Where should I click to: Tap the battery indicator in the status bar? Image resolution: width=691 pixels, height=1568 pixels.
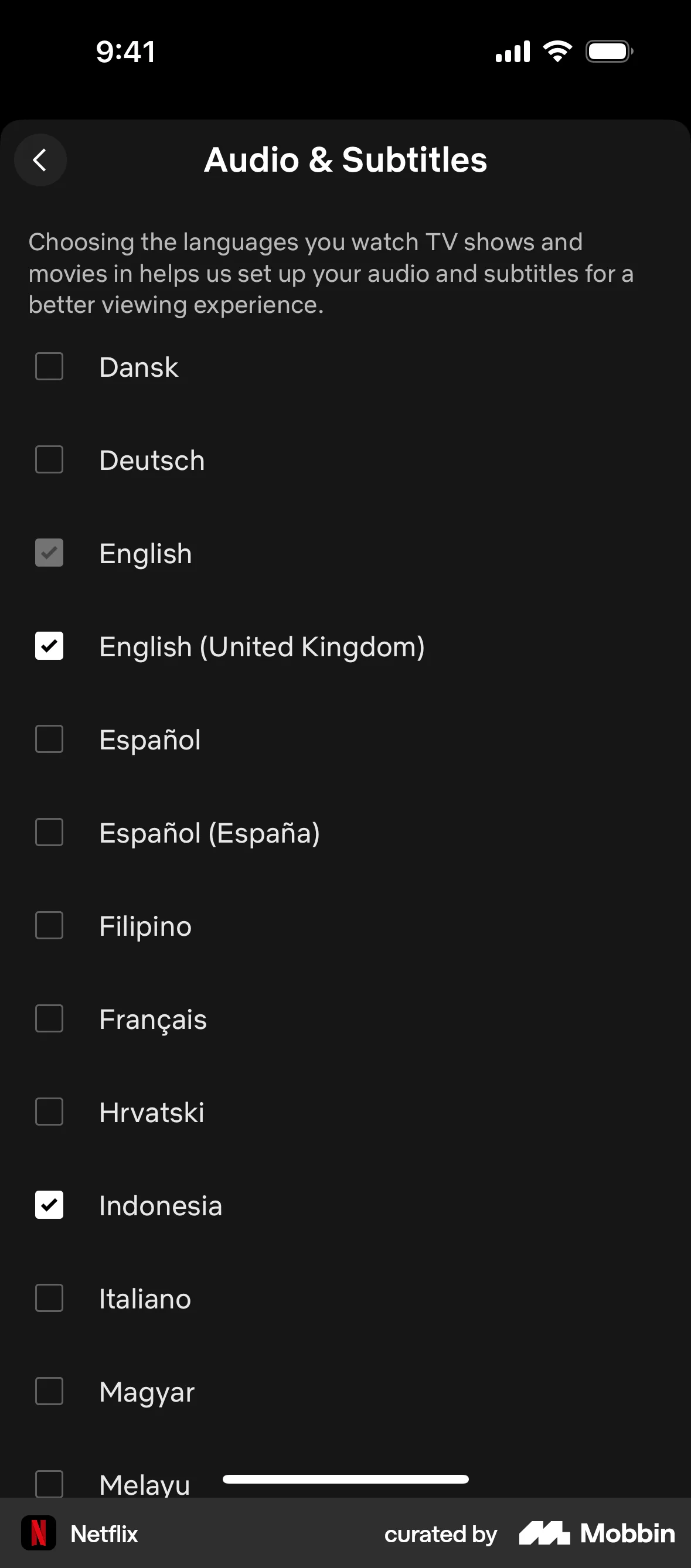(609, 51)
